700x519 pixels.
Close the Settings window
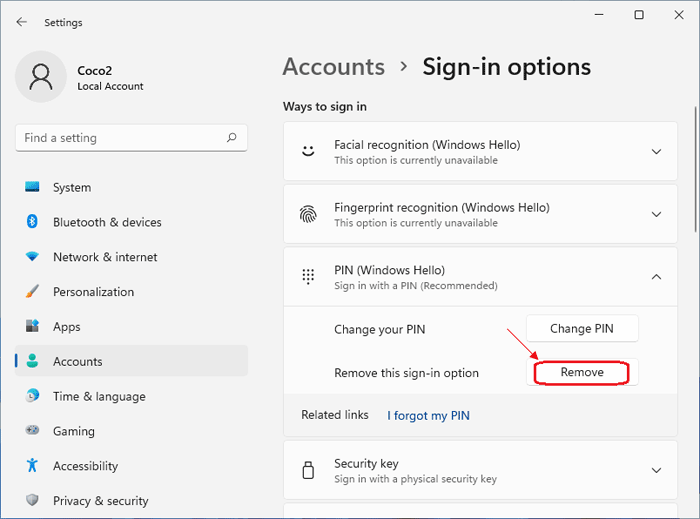[x=679, y=15]
